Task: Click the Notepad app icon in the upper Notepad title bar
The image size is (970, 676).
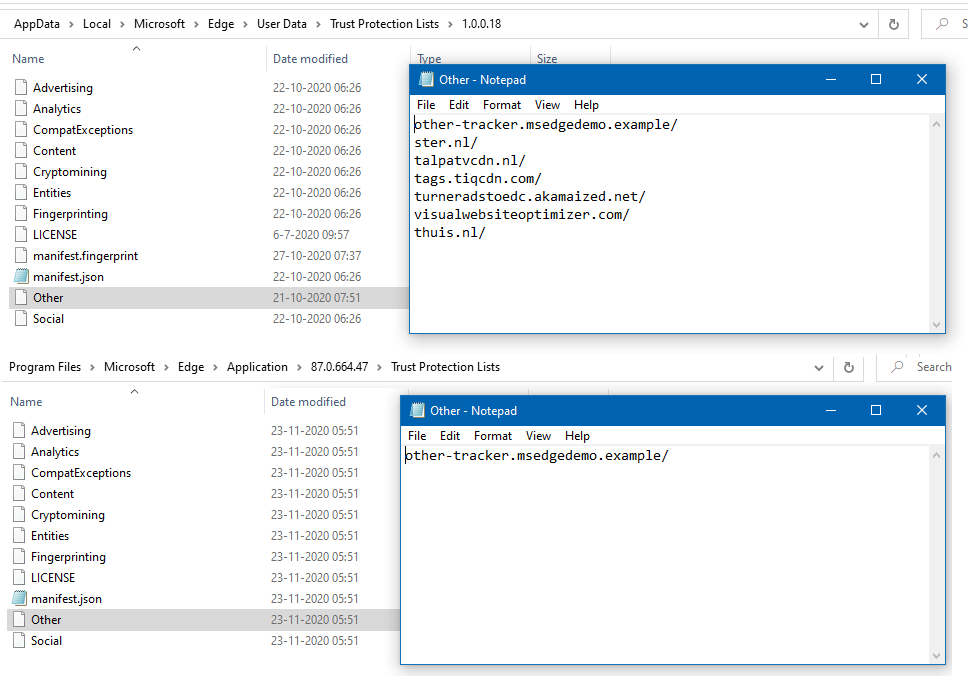Action: coord(426,79)
